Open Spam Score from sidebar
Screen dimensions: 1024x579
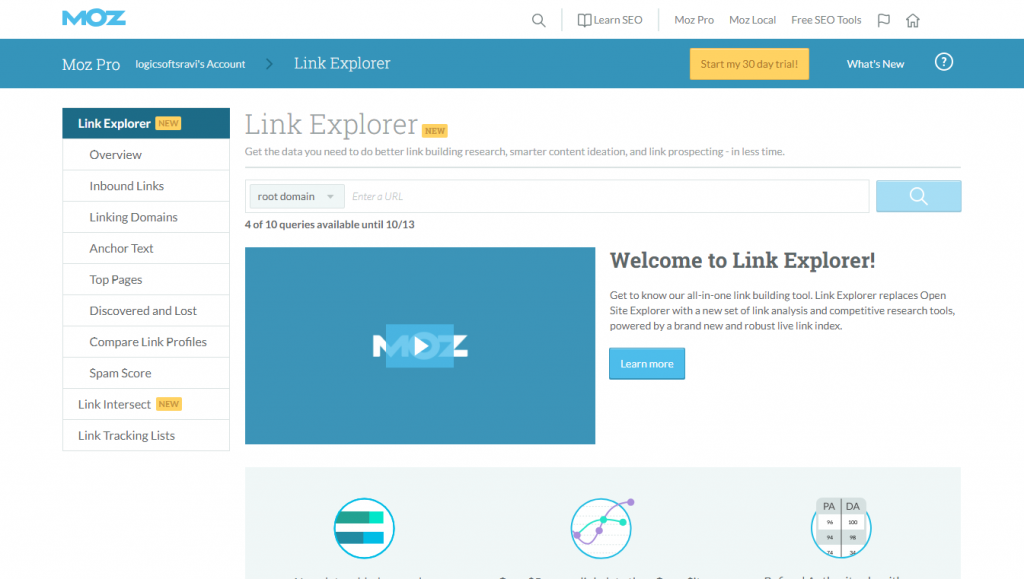pos(120,373)
